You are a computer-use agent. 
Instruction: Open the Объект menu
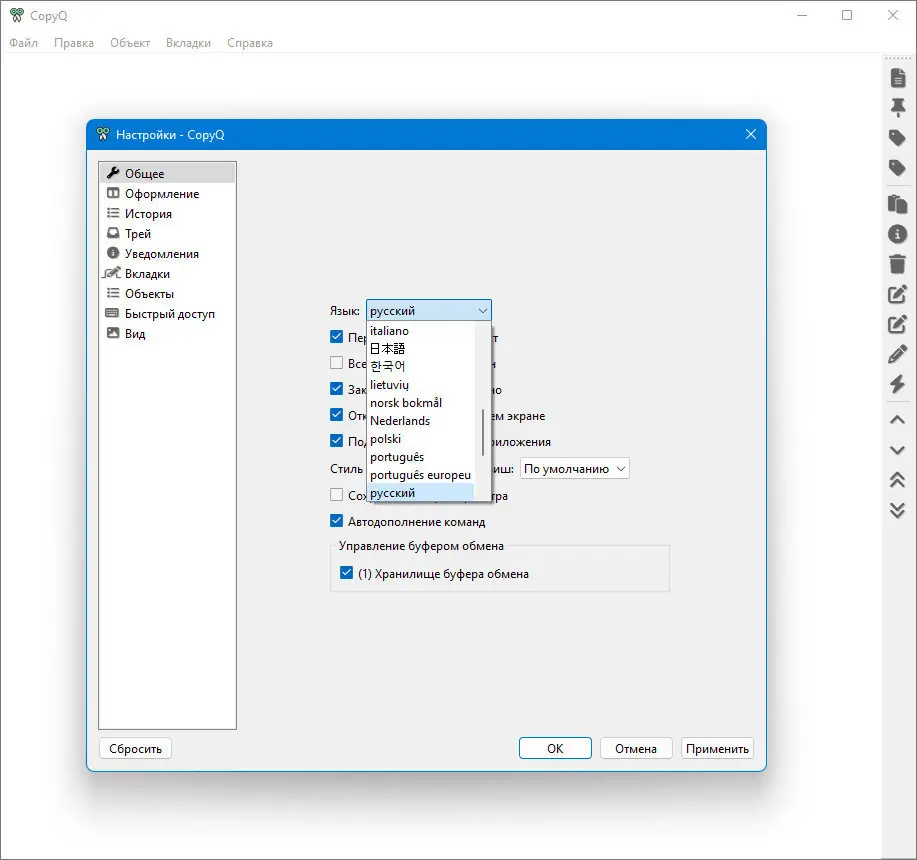coord(130,43)
